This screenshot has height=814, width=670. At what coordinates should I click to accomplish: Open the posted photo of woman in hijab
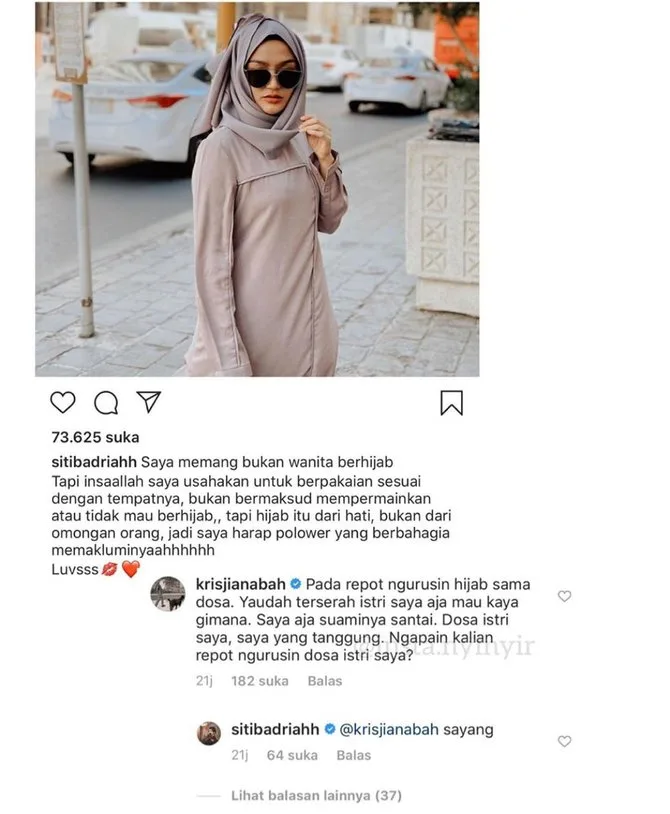[x=257, y=189]
